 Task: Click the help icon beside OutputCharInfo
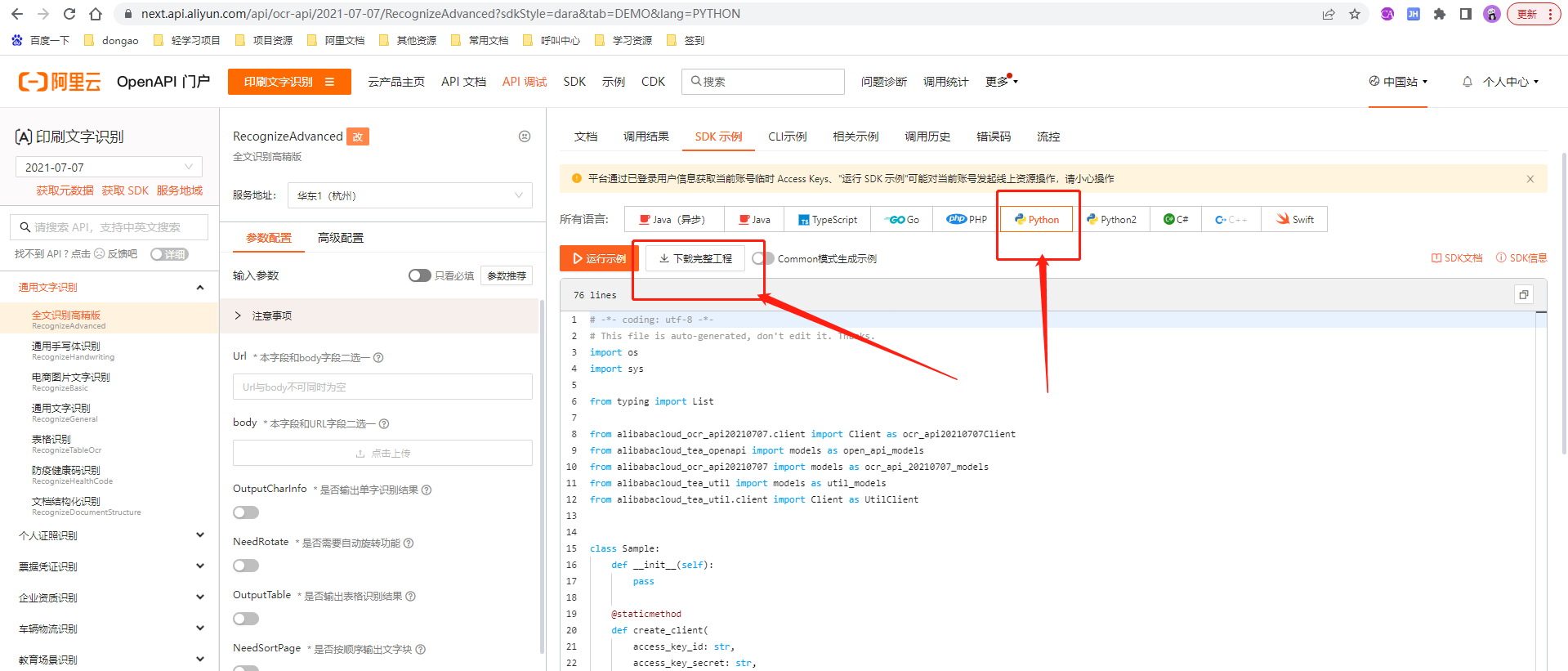tap(427, 490)
